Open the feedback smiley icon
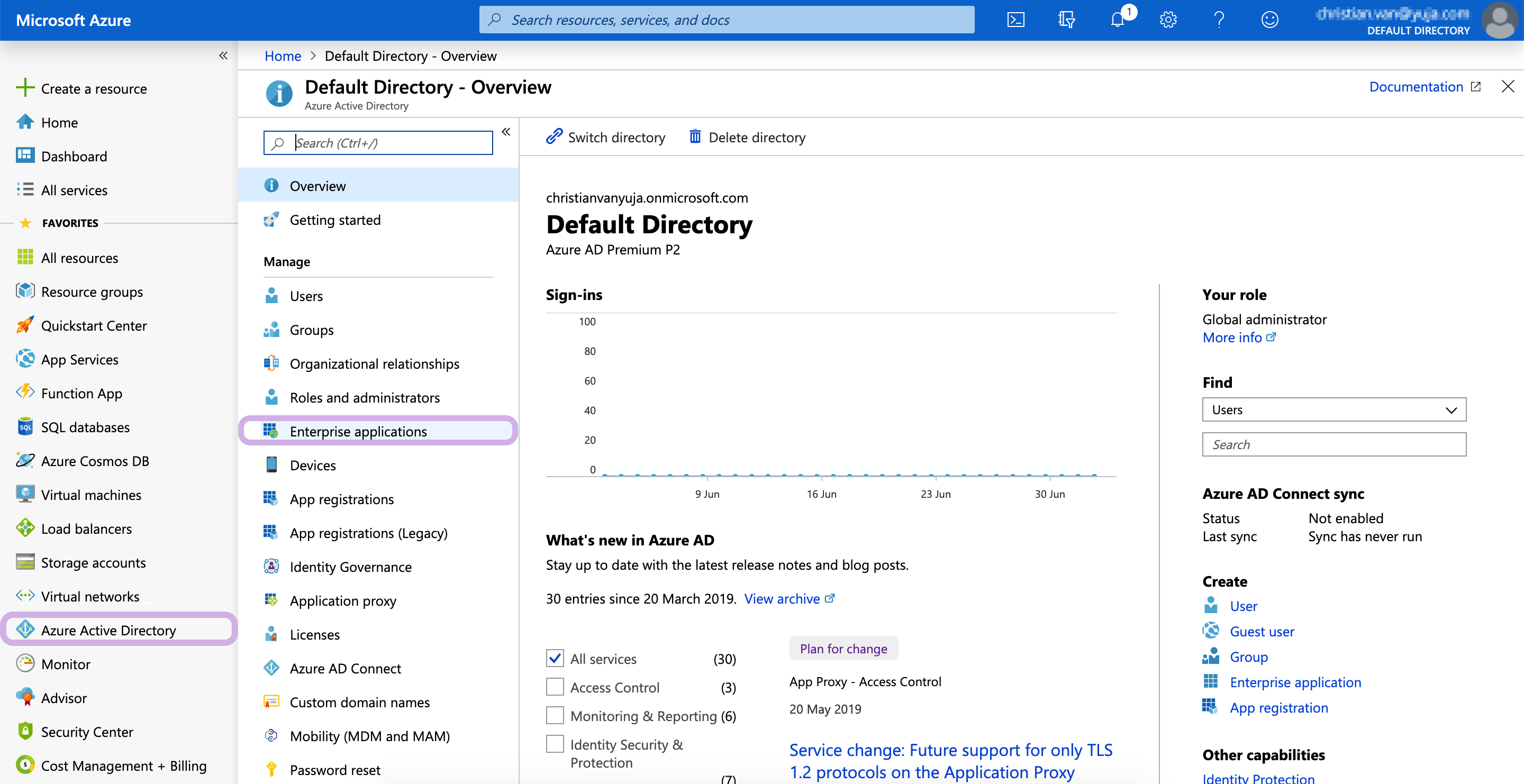This screenshot has height=784, width=1524. (1269, 20)
